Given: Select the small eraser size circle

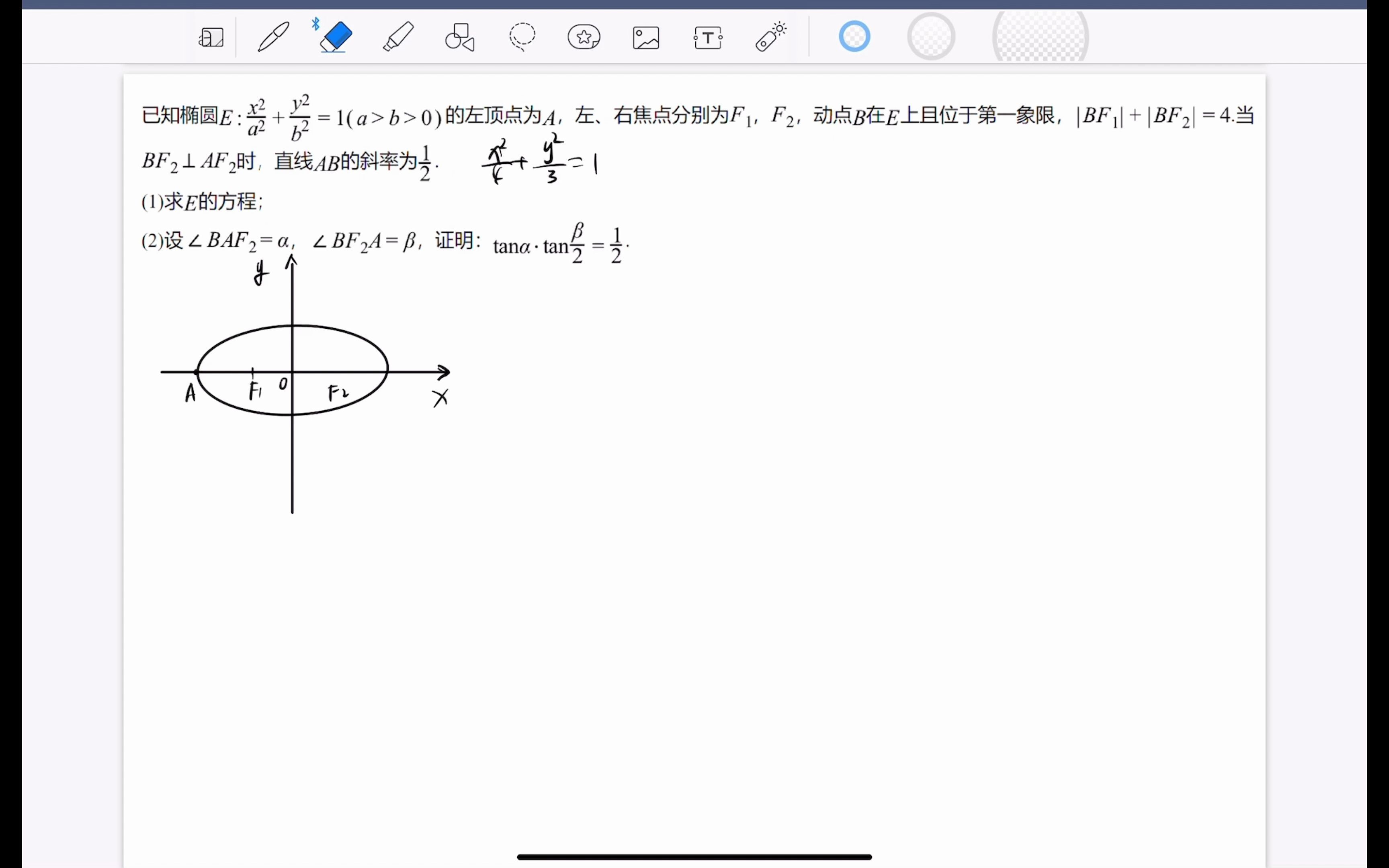Looking at the screenshot, I should [x=854, y=37].
